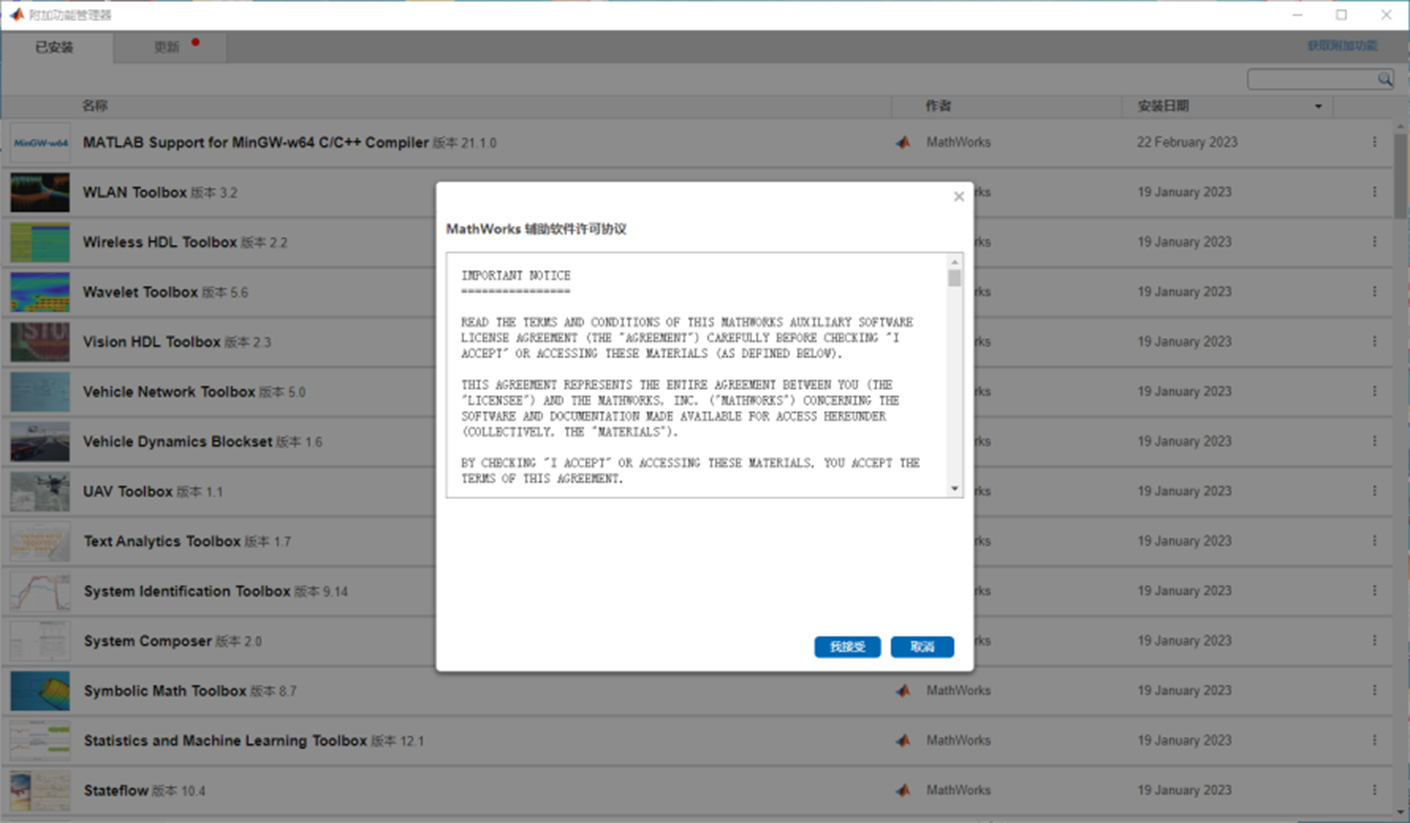Click the Statistics and Machine Learning thumbnail
Image resolution: width=1410 pixels, height=823 pixels.
[40, 741]
